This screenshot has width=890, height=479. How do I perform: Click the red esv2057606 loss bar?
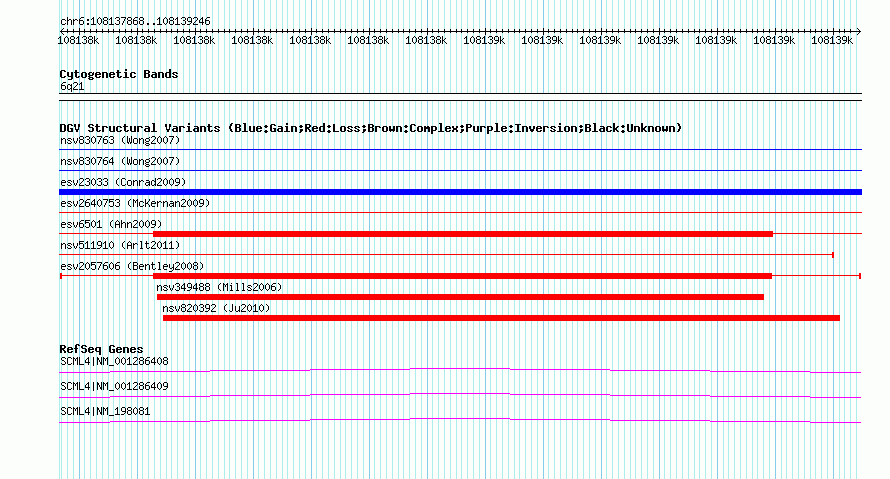[462, 276]
